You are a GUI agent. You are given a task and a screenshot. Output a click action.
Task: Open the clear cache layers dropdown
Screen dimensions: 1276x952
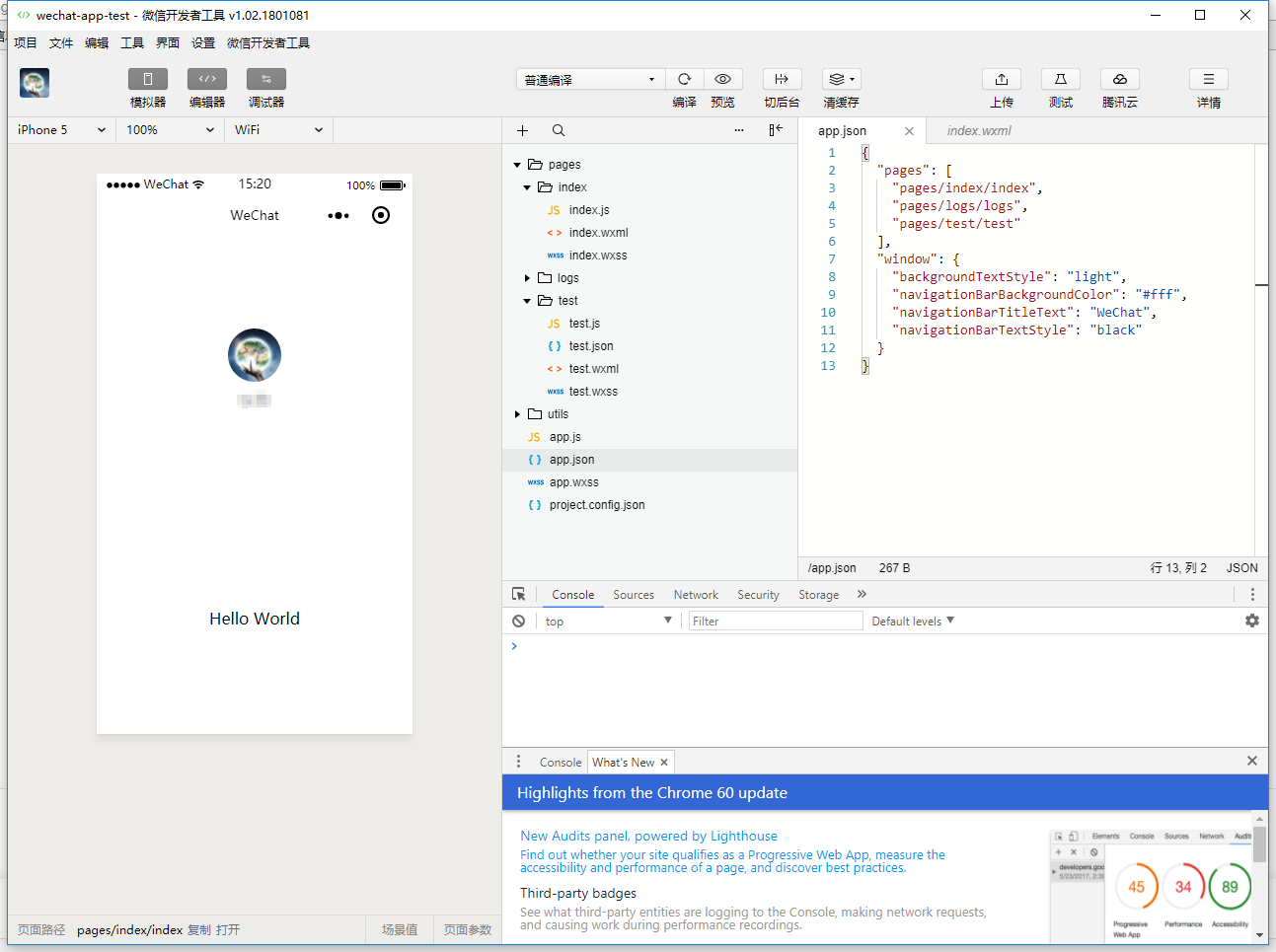(x=842, y=79)
